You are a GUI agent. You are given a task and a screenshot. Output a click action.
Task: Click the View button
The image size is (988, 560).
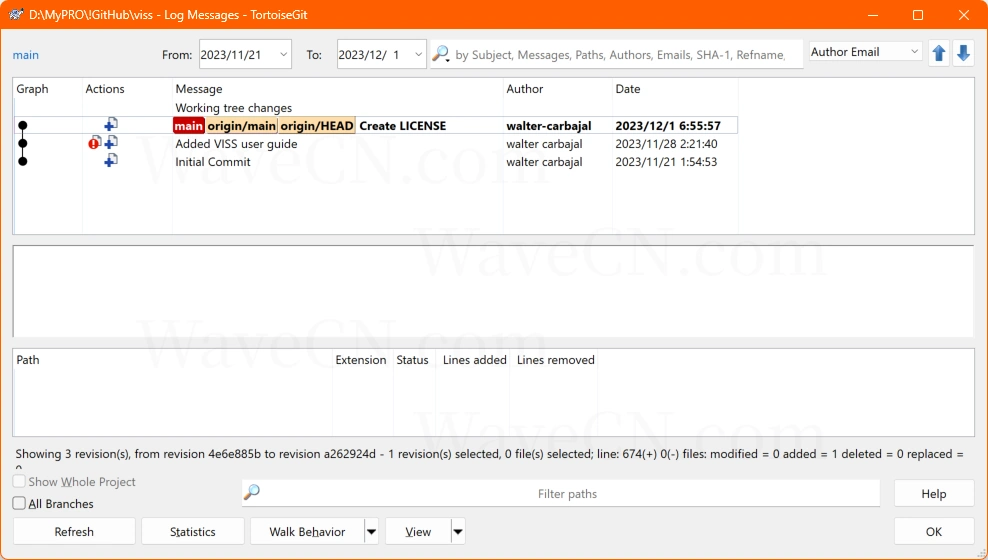[418, 532]
